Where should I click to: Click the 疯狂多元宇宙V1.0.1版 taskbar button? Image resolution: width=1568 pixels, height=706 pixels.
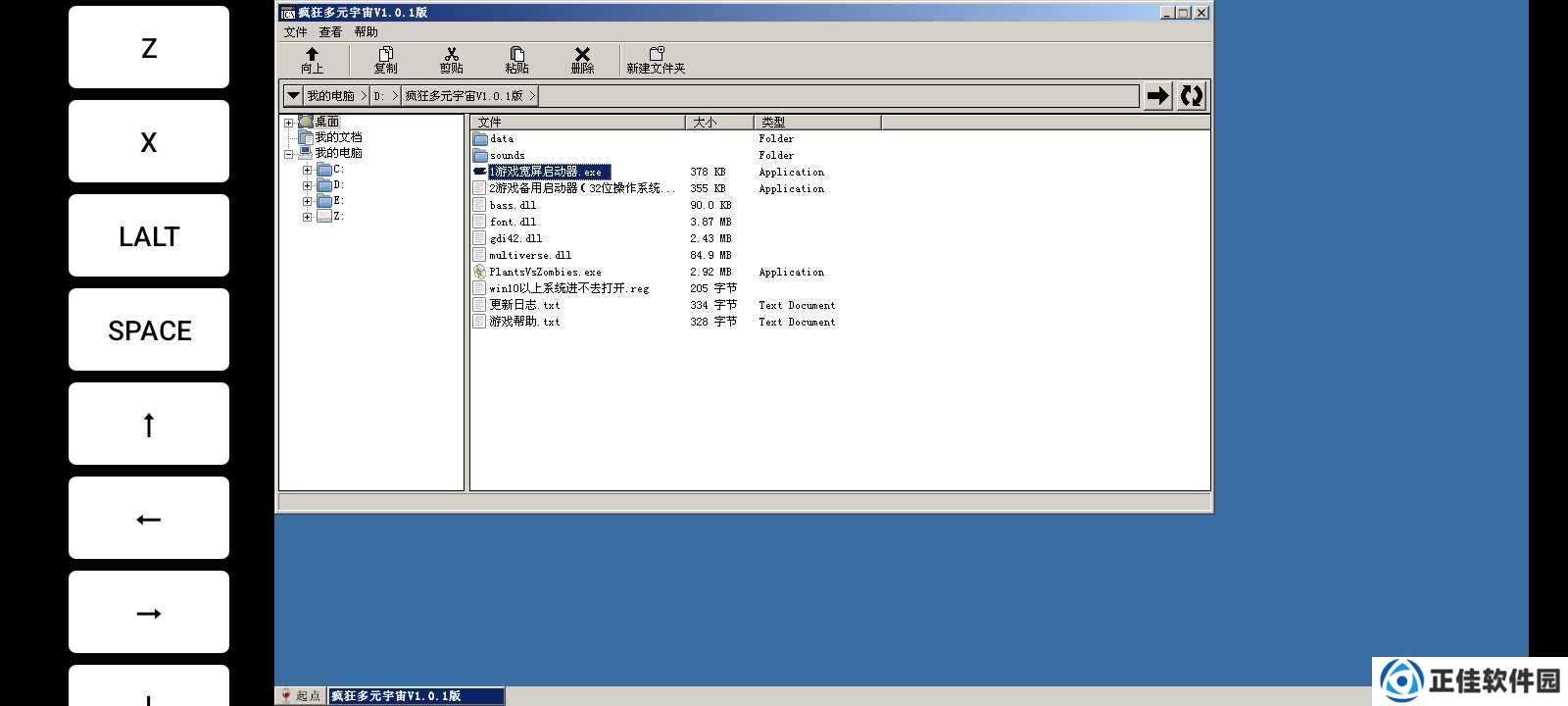click(x=416, y=696)
